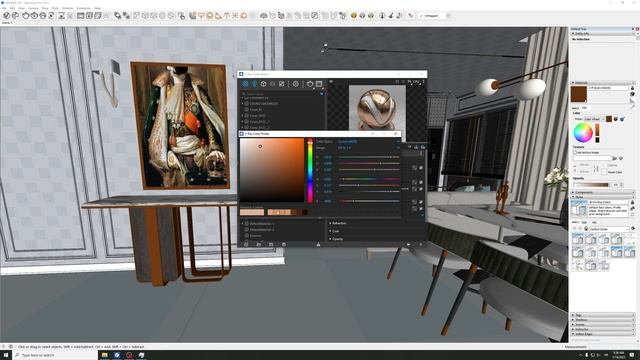Click import asset folder icon in Asset Editor
The image size is (640, 360).
[x=258, y=244]
